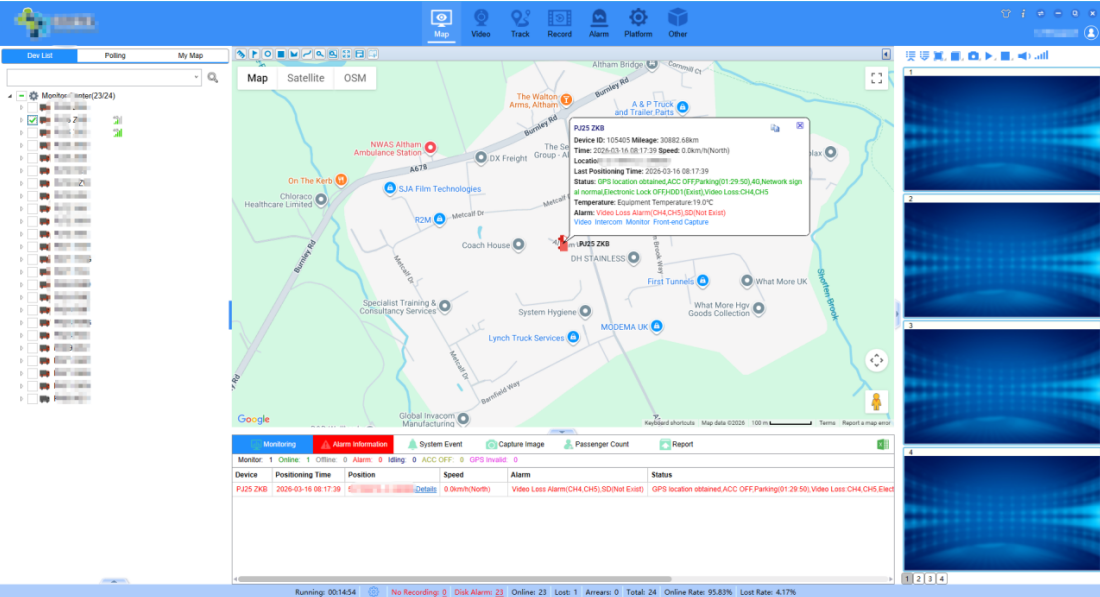Switch to the My Map tab
This screenshot has height=597, width=1100.
(x=190, y=55)
